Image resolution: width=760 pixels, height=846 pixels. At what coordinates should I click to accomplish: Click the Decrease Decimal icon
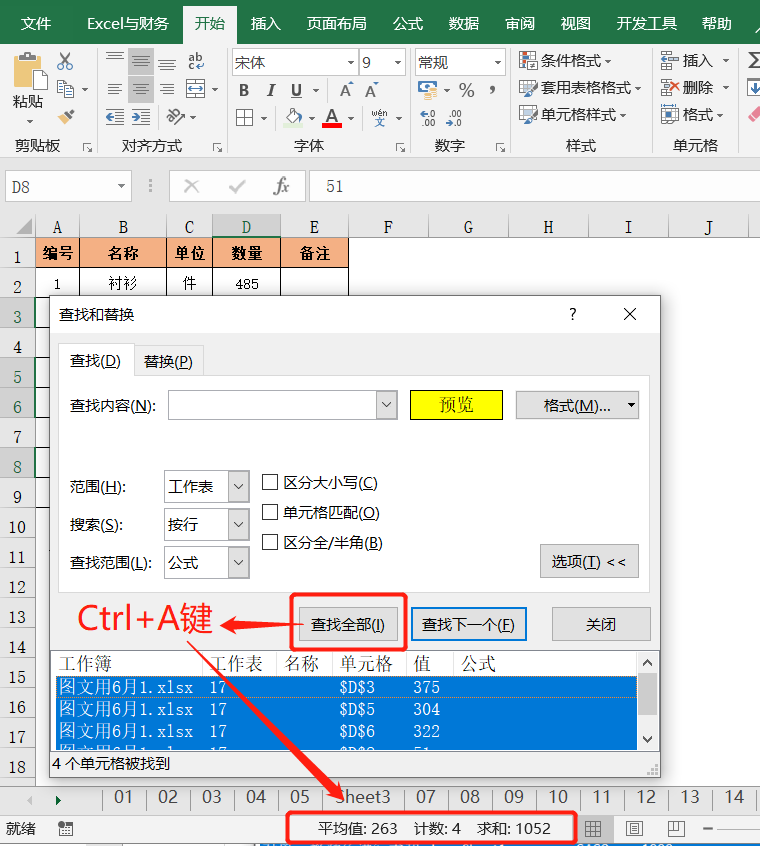pyautogui.click(x=454, y=118)
